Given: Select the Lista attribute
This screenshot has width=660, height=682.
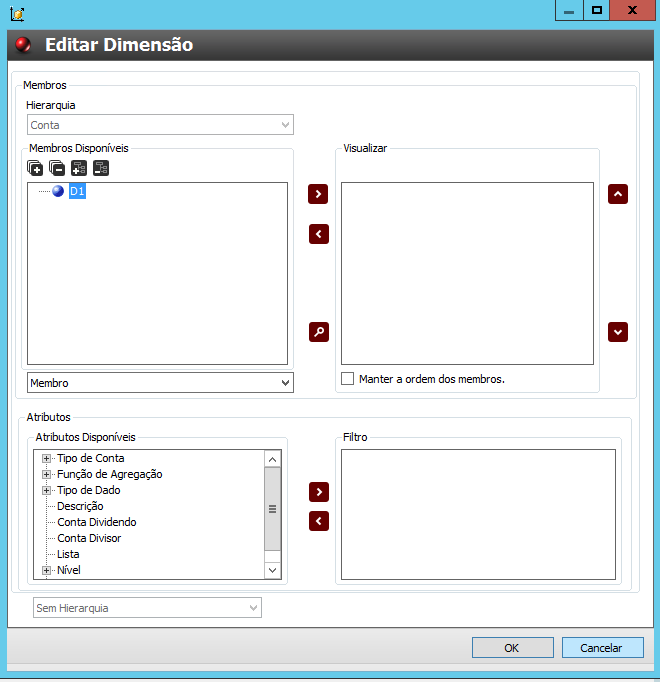Looking at the screenshot, I should pyautogui.click(x=68, y=554).
